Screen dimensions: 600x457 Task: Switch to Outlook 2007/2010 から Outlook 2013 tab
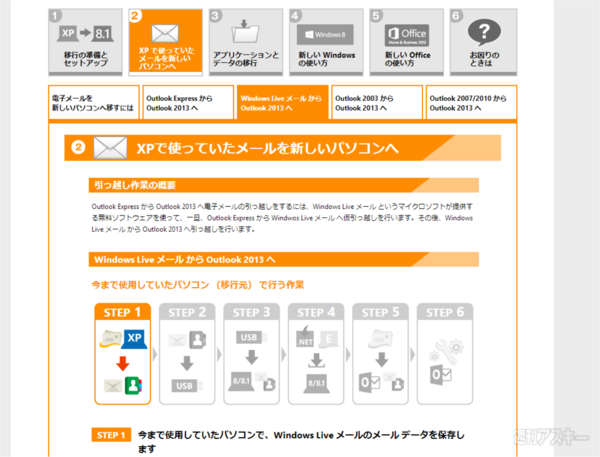click(471, 103)
